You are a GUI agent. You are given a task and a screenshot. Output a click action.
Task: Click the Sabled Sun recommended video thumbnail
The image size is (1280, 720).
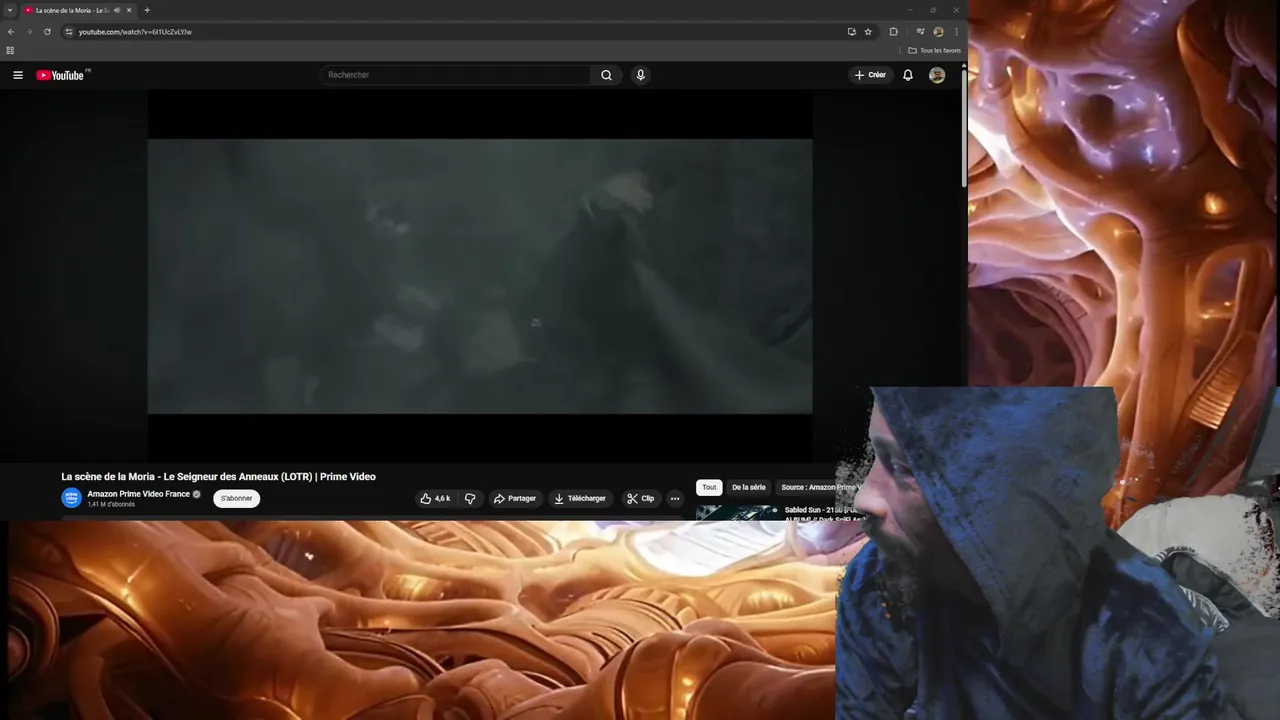point(737,512)
